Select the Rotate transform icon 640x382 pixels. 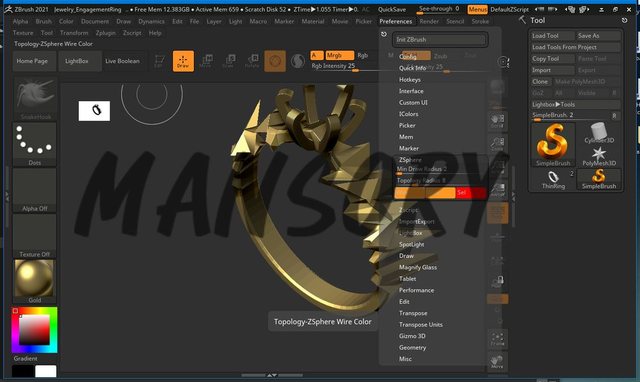click(252, 61)
